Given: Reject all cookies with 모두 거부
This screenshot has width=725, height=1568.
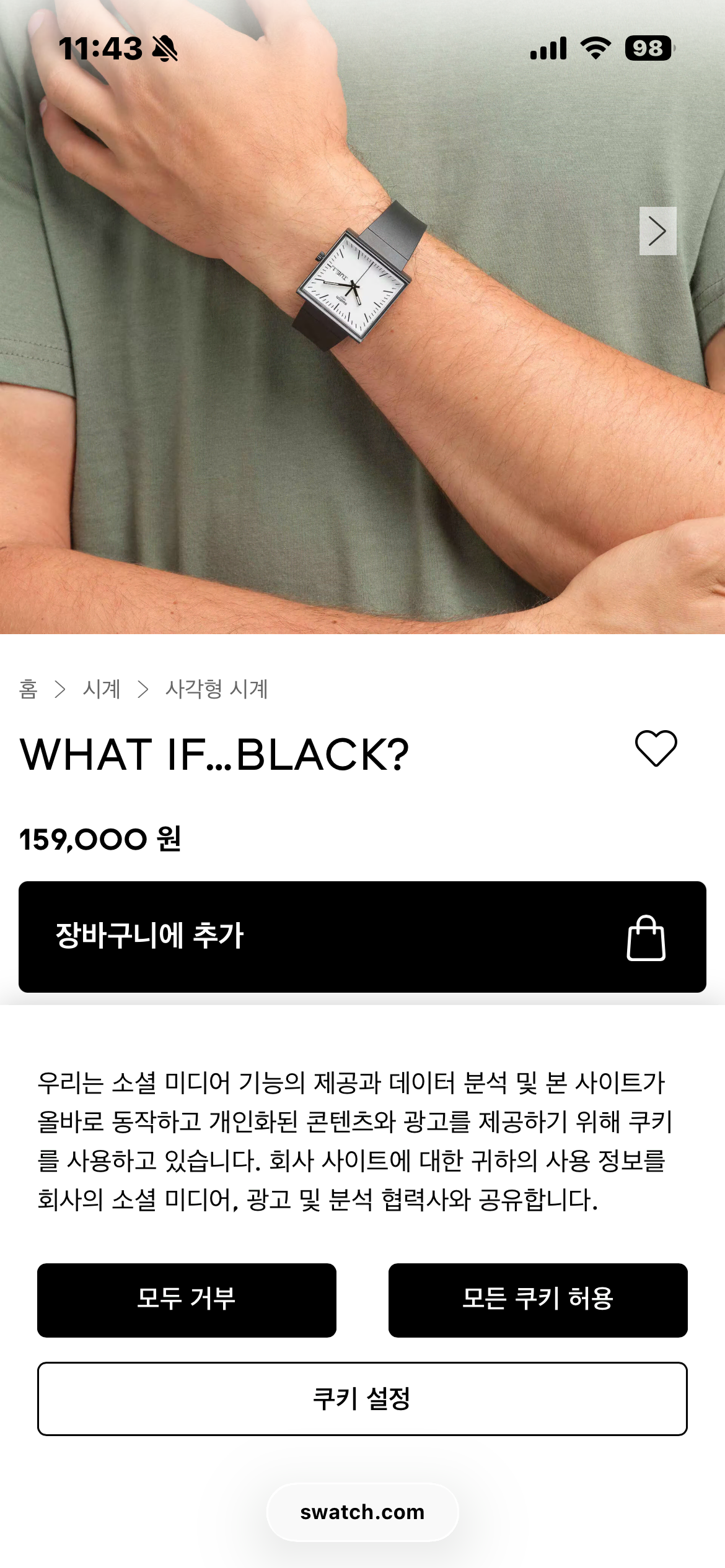Looking at the screenshot, I should point(187,1300).
